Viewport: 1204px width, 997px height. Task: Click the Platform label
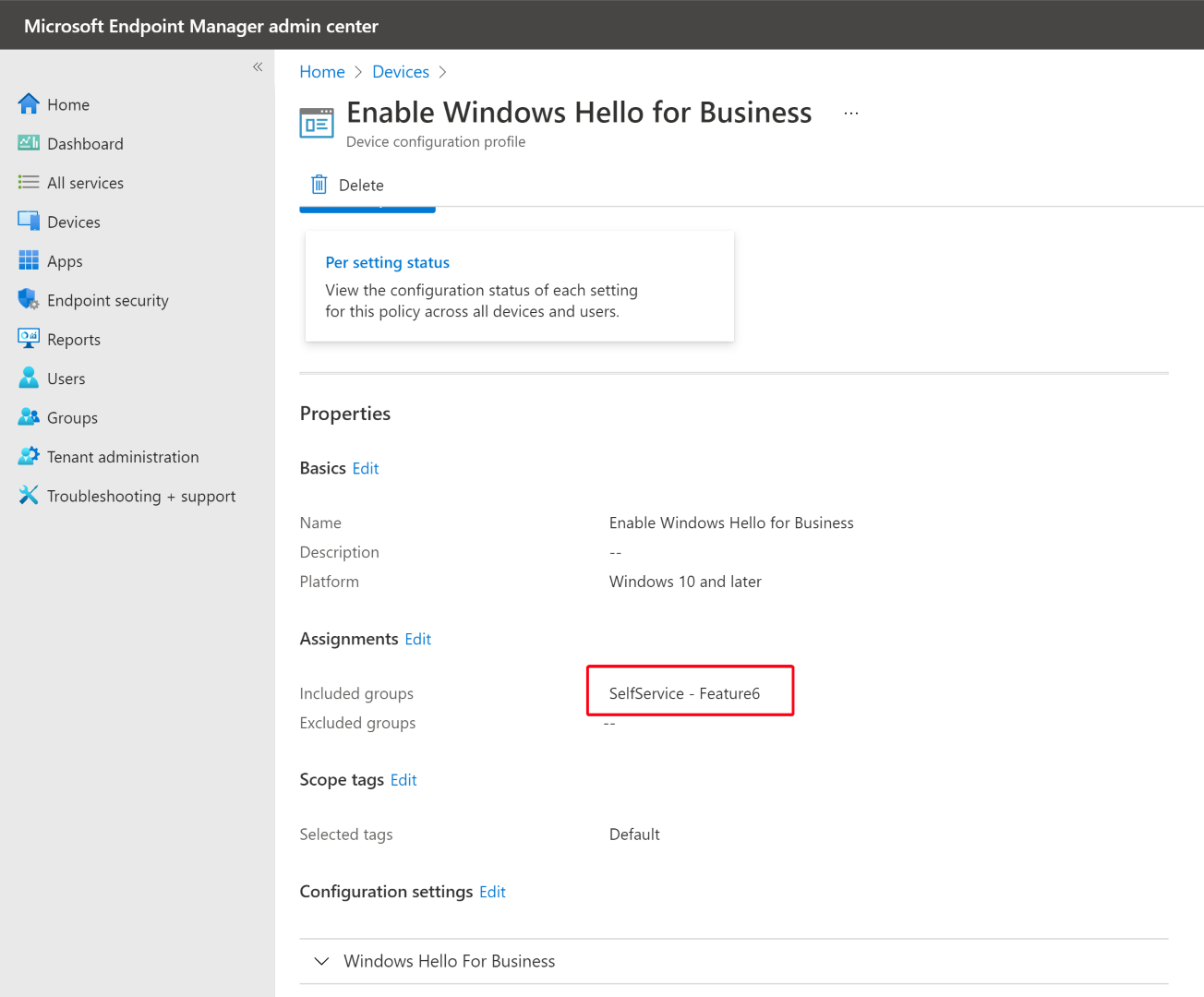(330, 582)
